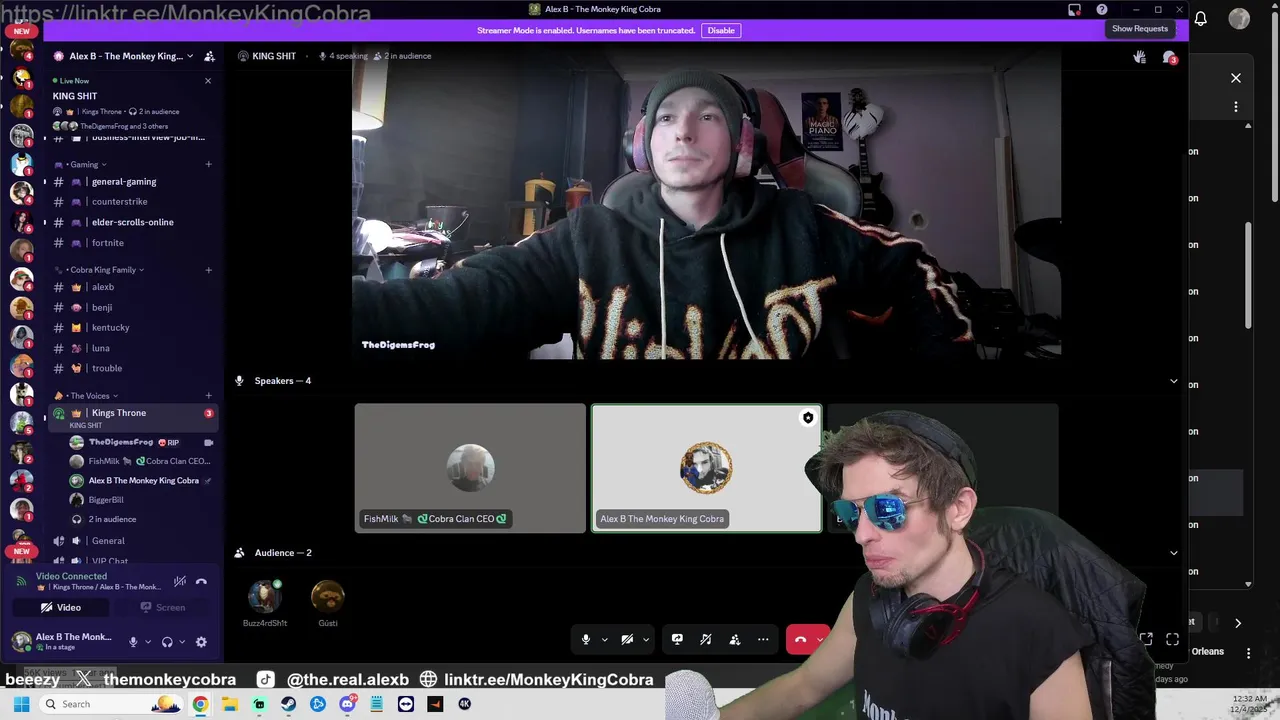Open elder-scrolls-online channel

click(132, 222)
